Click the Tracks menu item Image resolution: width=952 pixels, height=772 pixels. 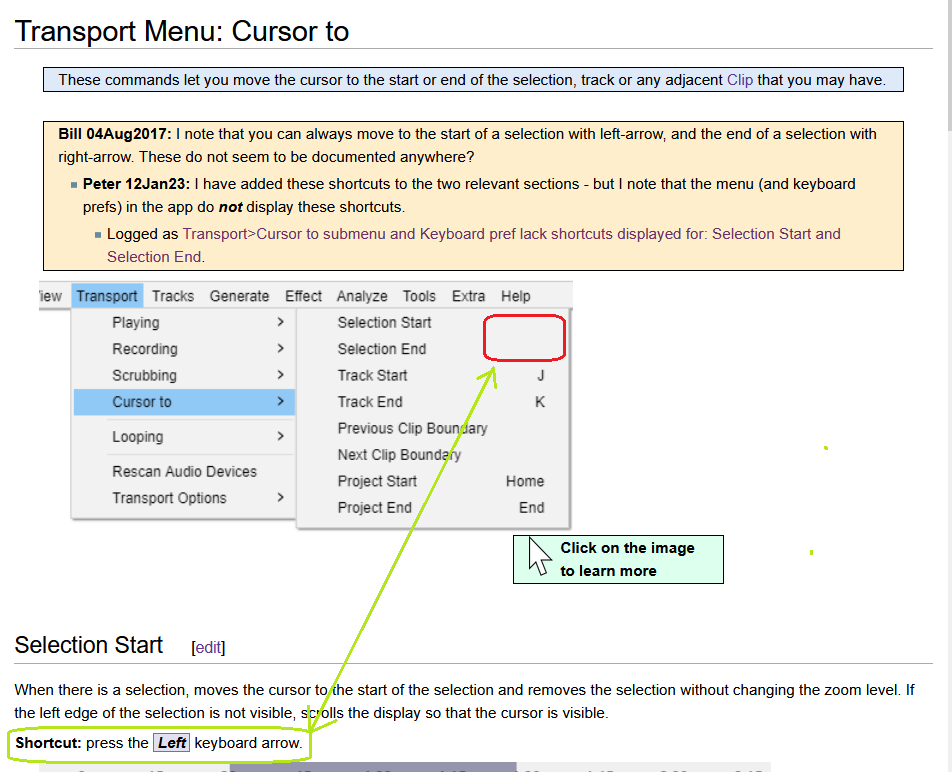pos(172,296)
